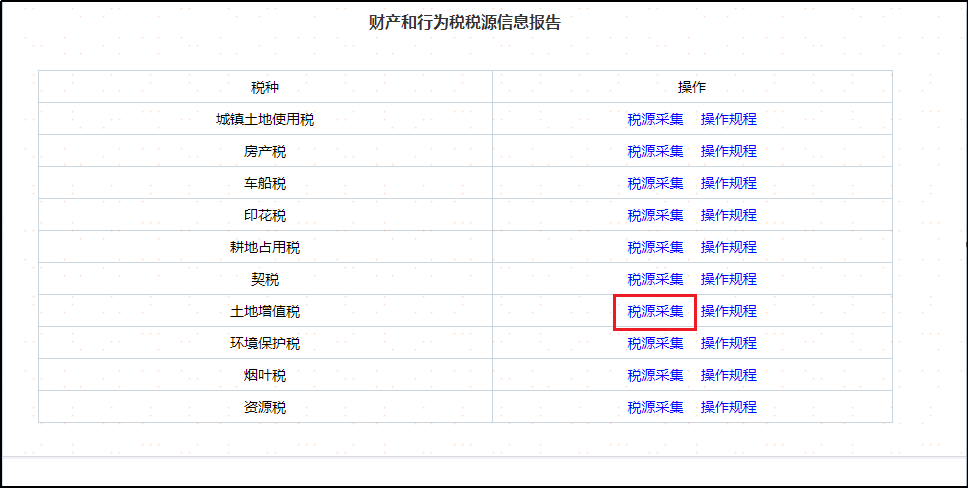Select the 房产税 tax type cell
968x488 pixels.
(x=265, y=151)
